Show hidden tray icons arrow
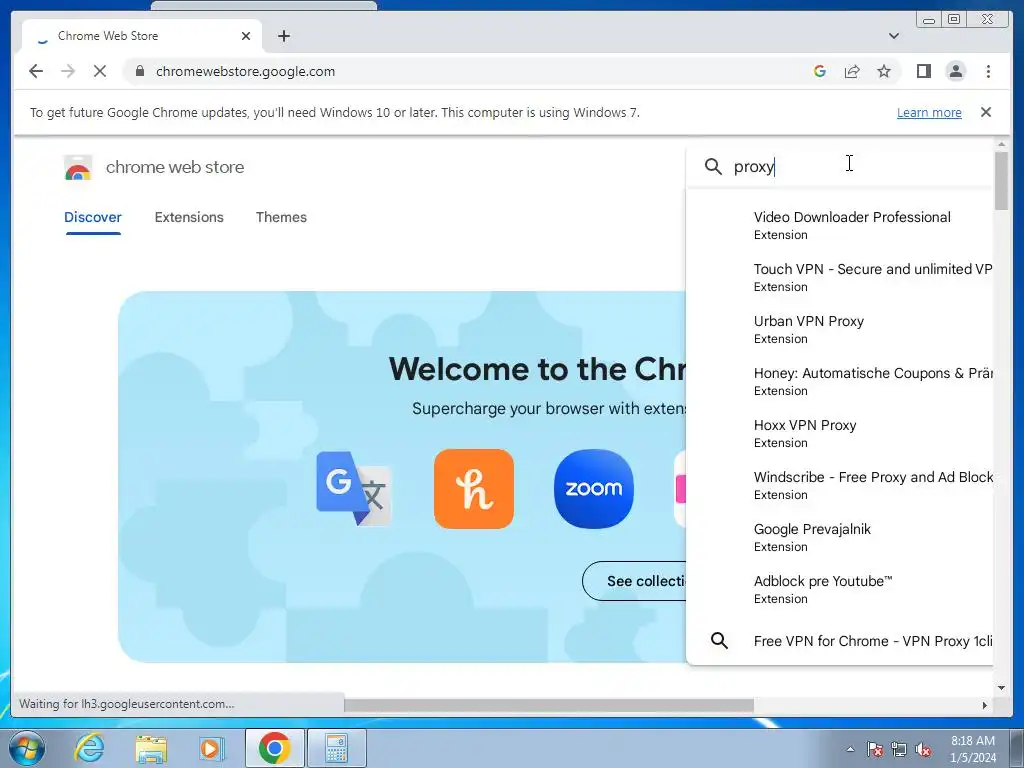1024x768 pixels. [x=850, y=749]
